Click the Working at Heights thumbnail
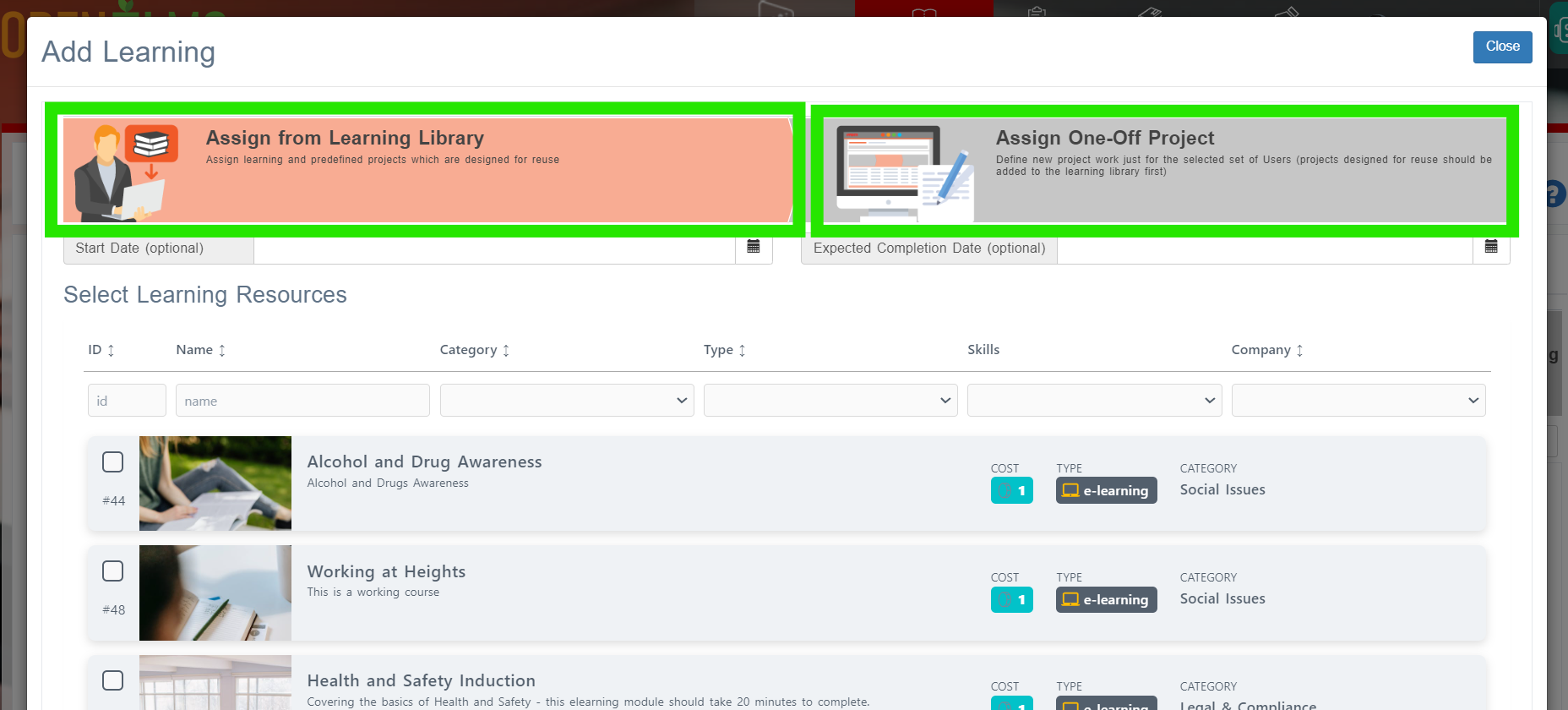This screenshot has width=1568, height=710. point(215,593)
